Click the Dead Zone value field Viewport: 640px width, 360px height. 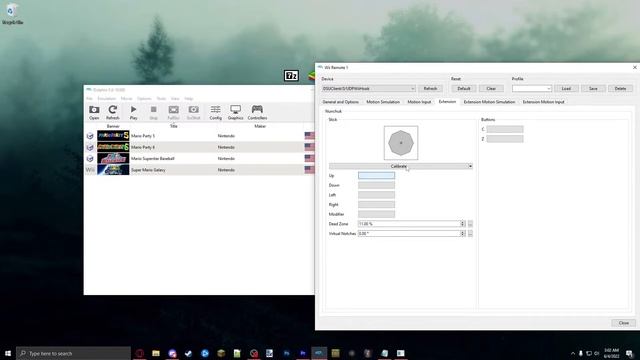click(x=409, y=224)
